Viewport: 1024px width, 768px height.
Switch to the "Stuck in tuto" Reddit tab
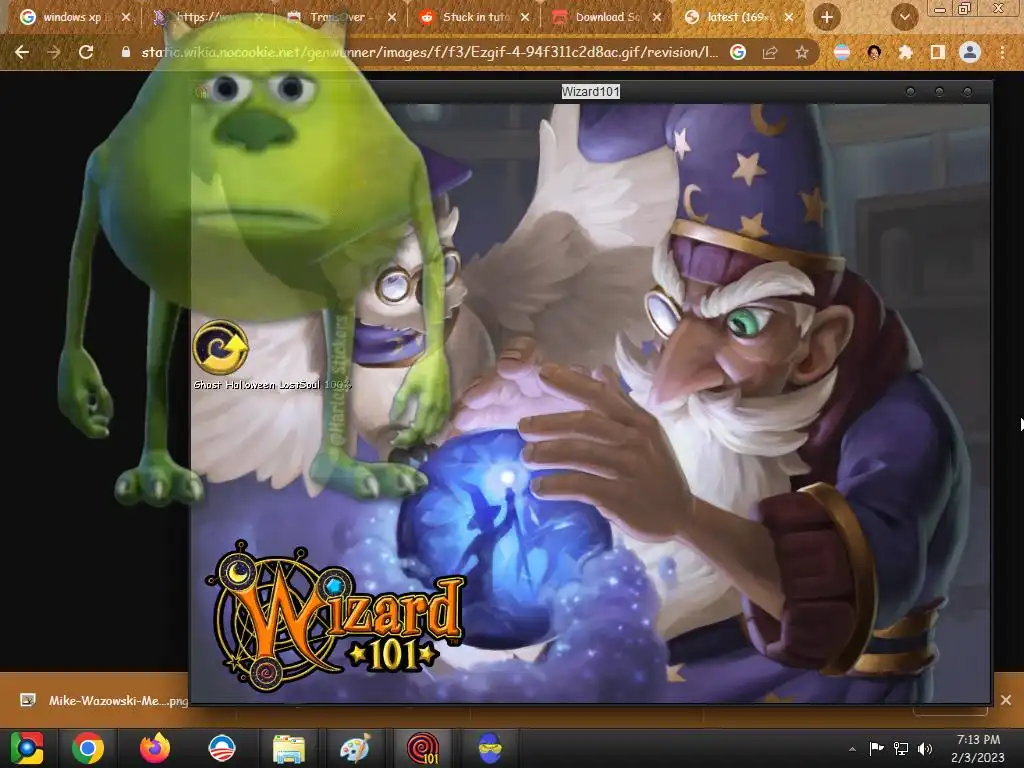click(475, 17)
